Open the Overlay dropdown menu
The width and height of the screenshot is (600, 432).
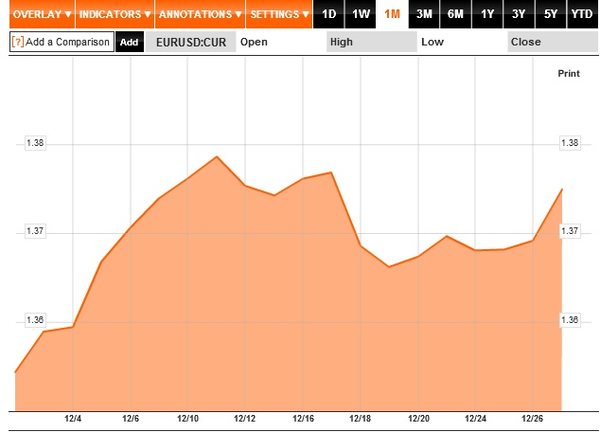coord(42,14)
